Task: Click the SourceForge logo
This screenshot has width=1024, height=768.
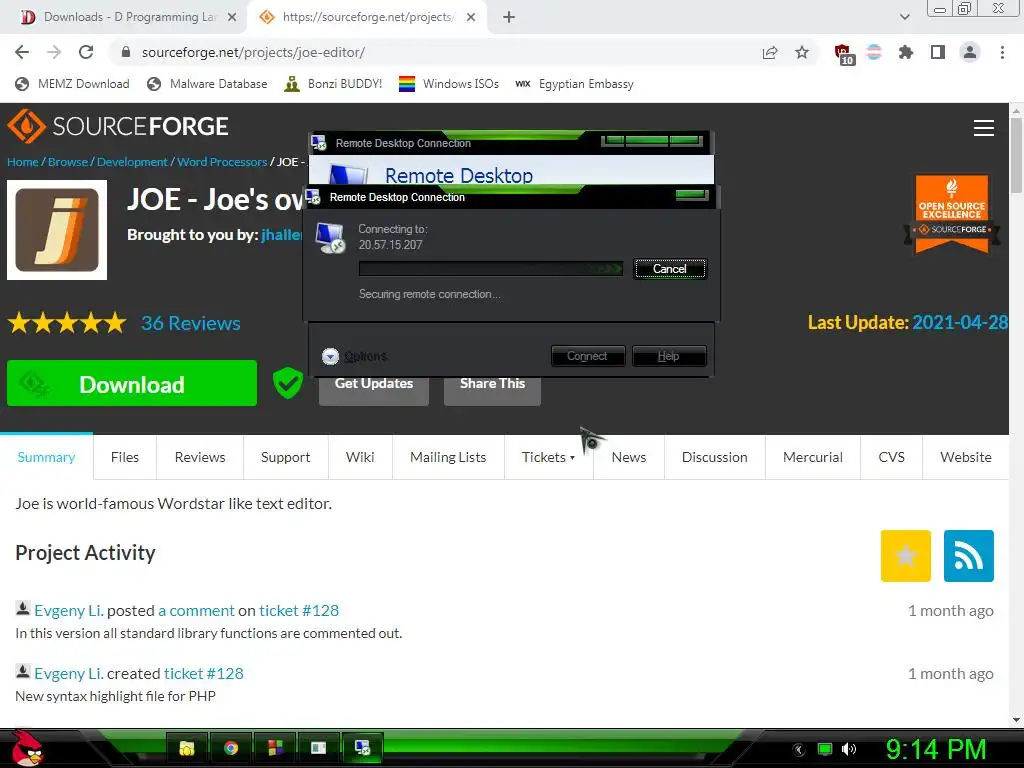Action: point(118,126)
